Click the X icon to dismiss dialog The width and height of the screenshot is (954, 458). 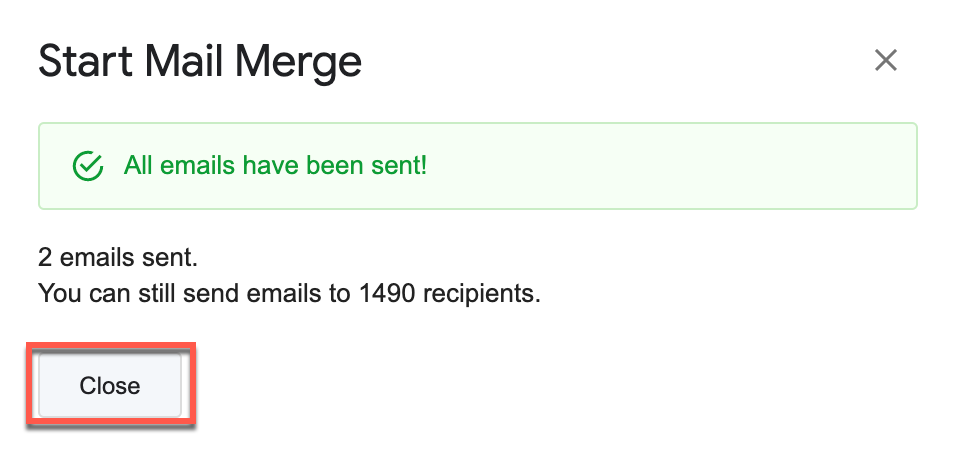pyautogui.click(x=885, y=60)
